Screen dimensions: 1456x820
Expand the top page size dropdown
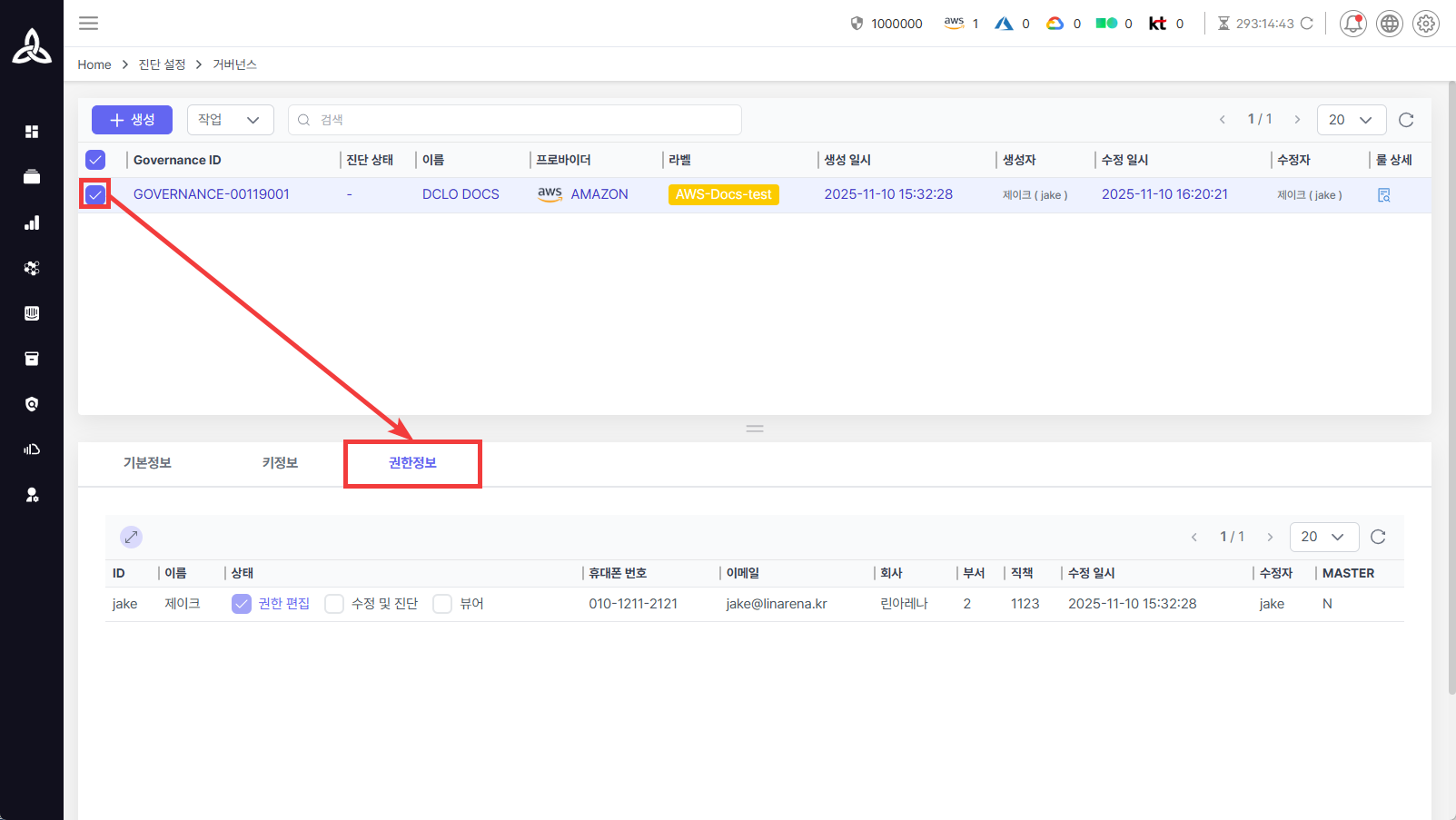tap(1351, 120)
